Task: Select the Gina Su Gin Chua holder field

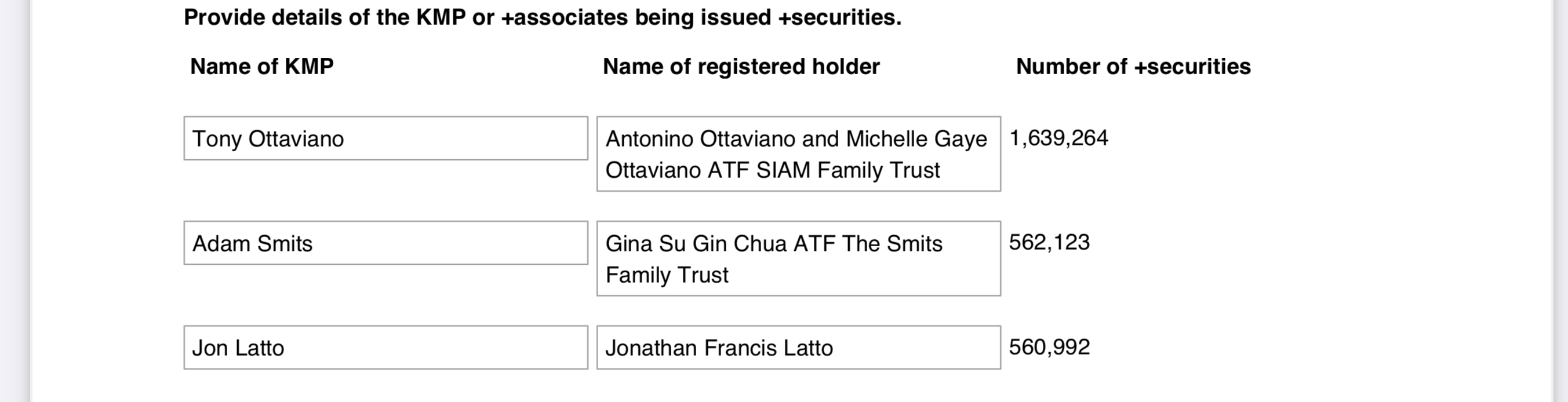Action: [799, 258]
